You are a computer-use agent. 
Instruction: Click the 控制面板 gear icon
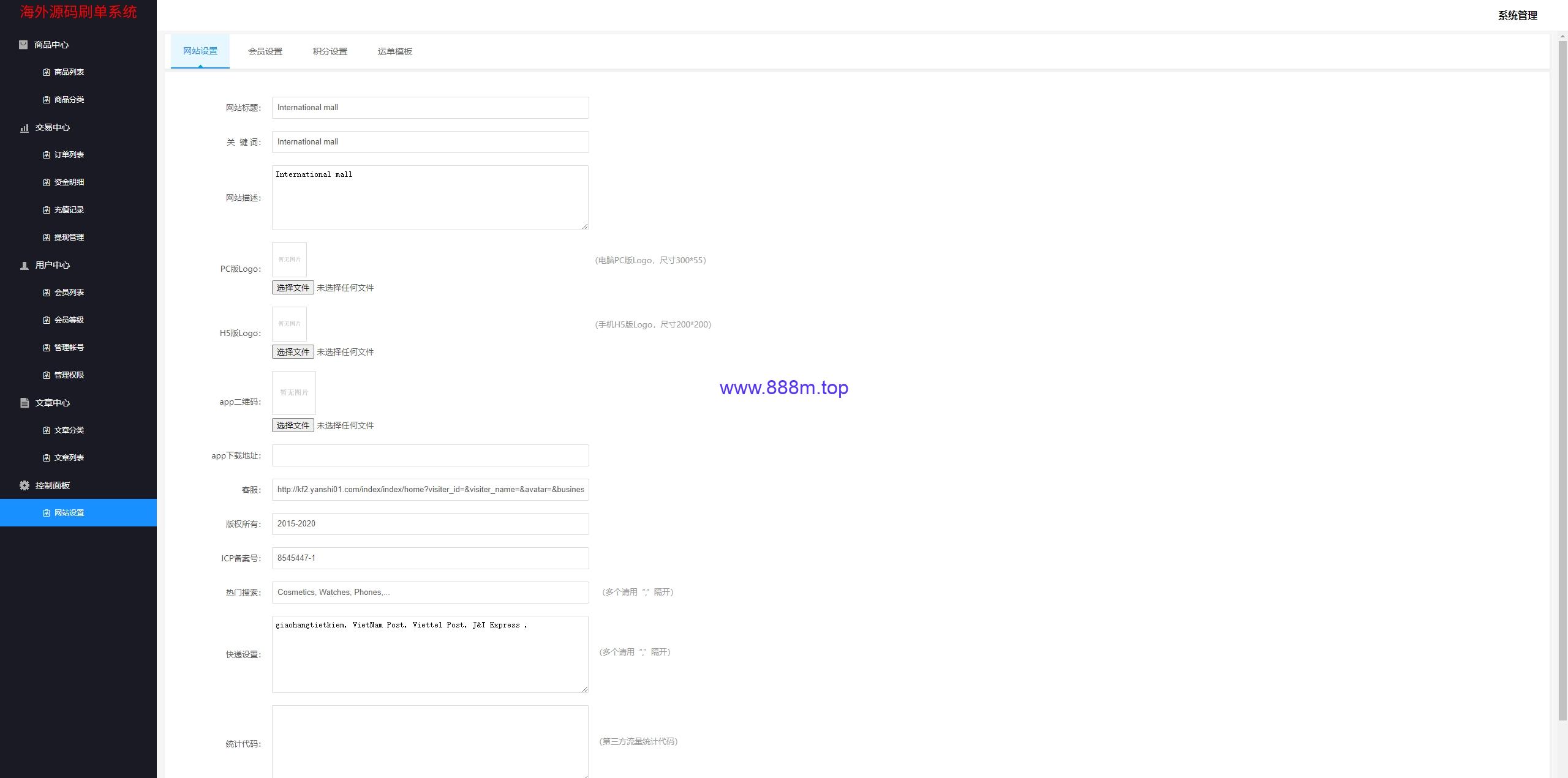24,485
